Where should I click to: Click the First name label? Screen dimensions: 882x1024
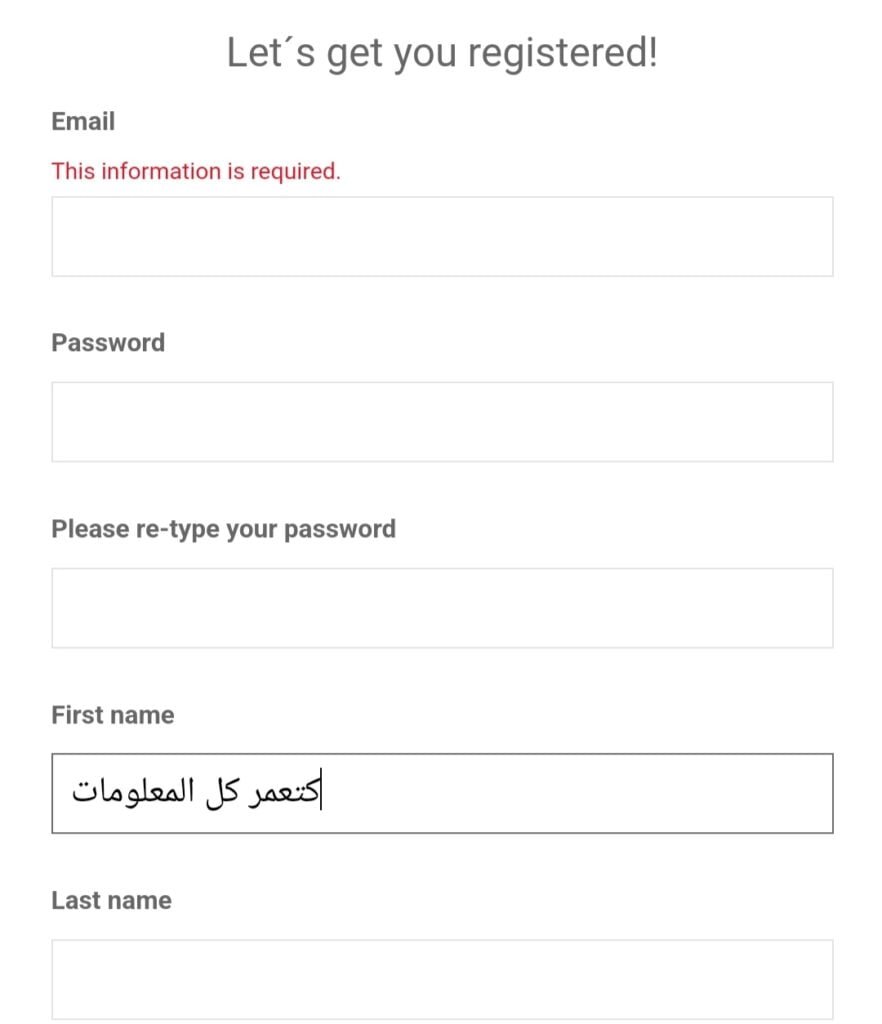click(112, 715)
